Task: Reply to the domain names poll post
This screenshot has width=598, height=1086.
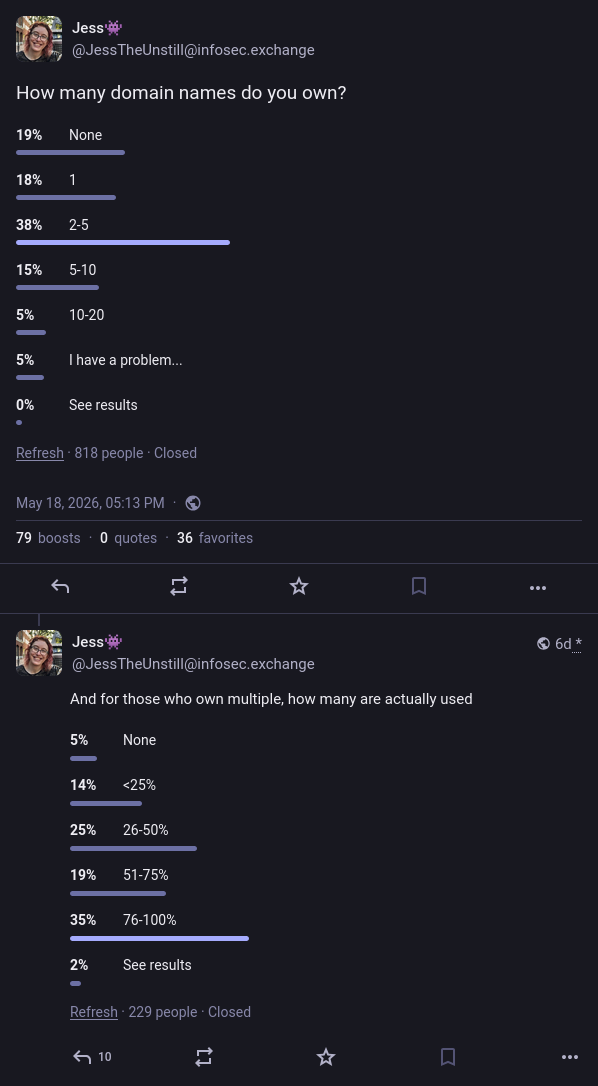Action: click(60, 587)
